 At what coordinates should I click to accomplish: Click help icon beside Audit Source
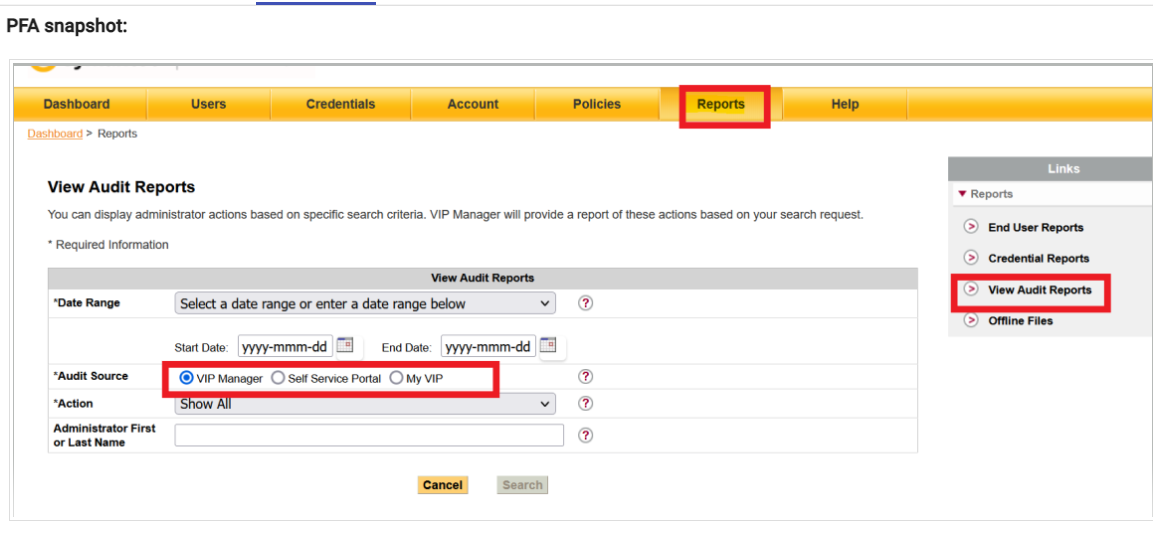pos(586,377)
